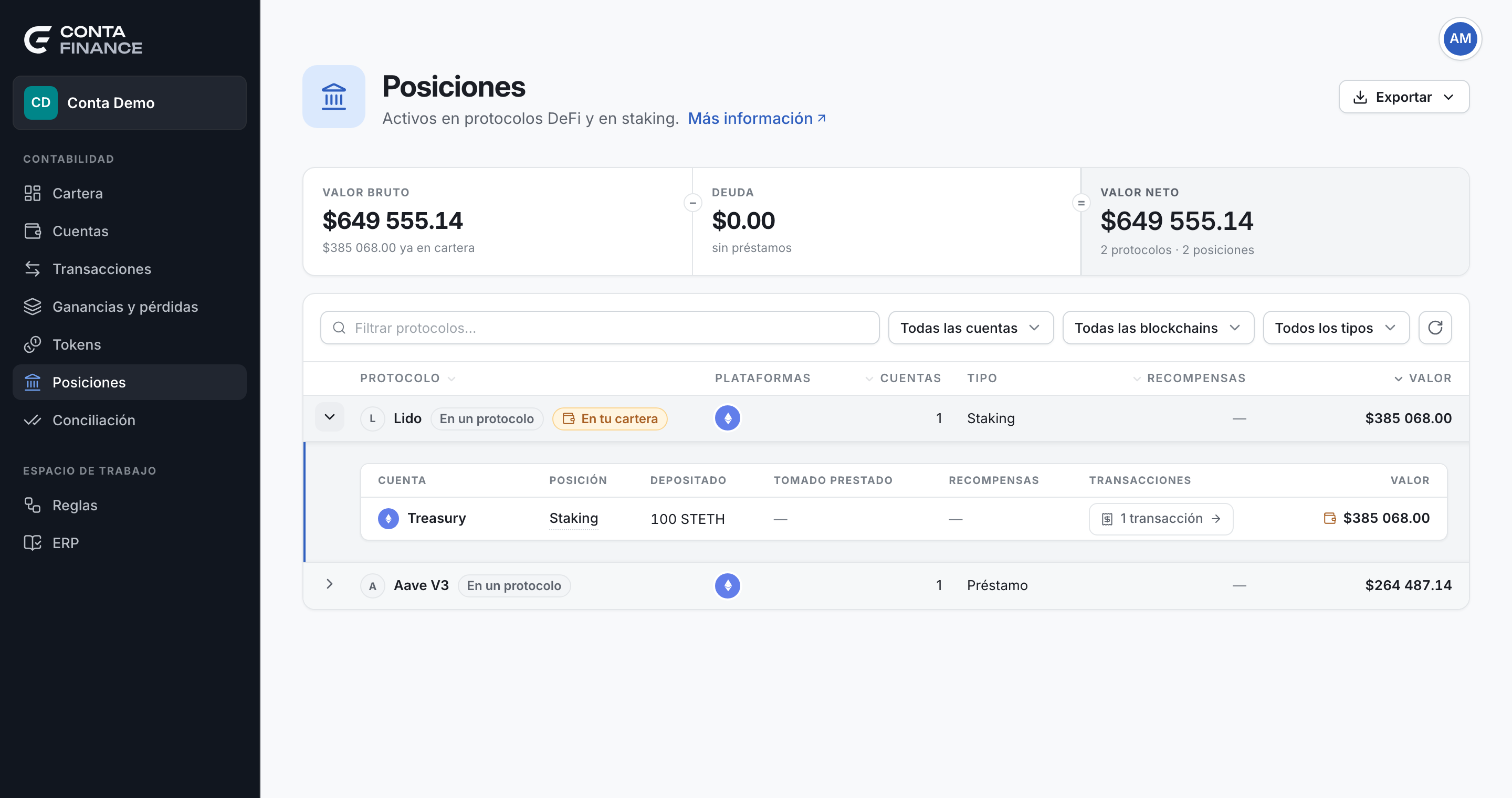Click the Conta Finance logo
This screenshot has width=1512, height=798.
click(x=83, y=40)
